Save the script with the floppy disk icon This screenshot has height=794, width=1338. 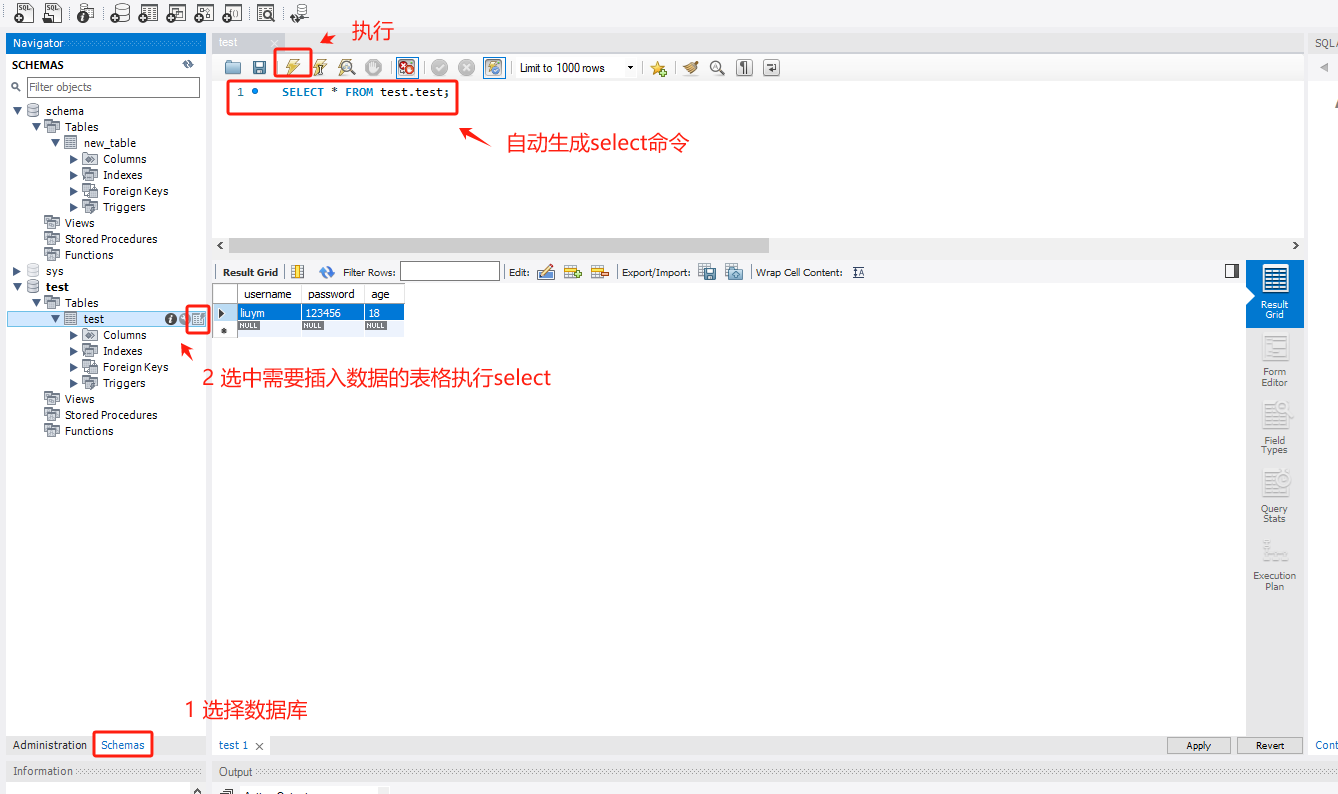click(259, 67)
